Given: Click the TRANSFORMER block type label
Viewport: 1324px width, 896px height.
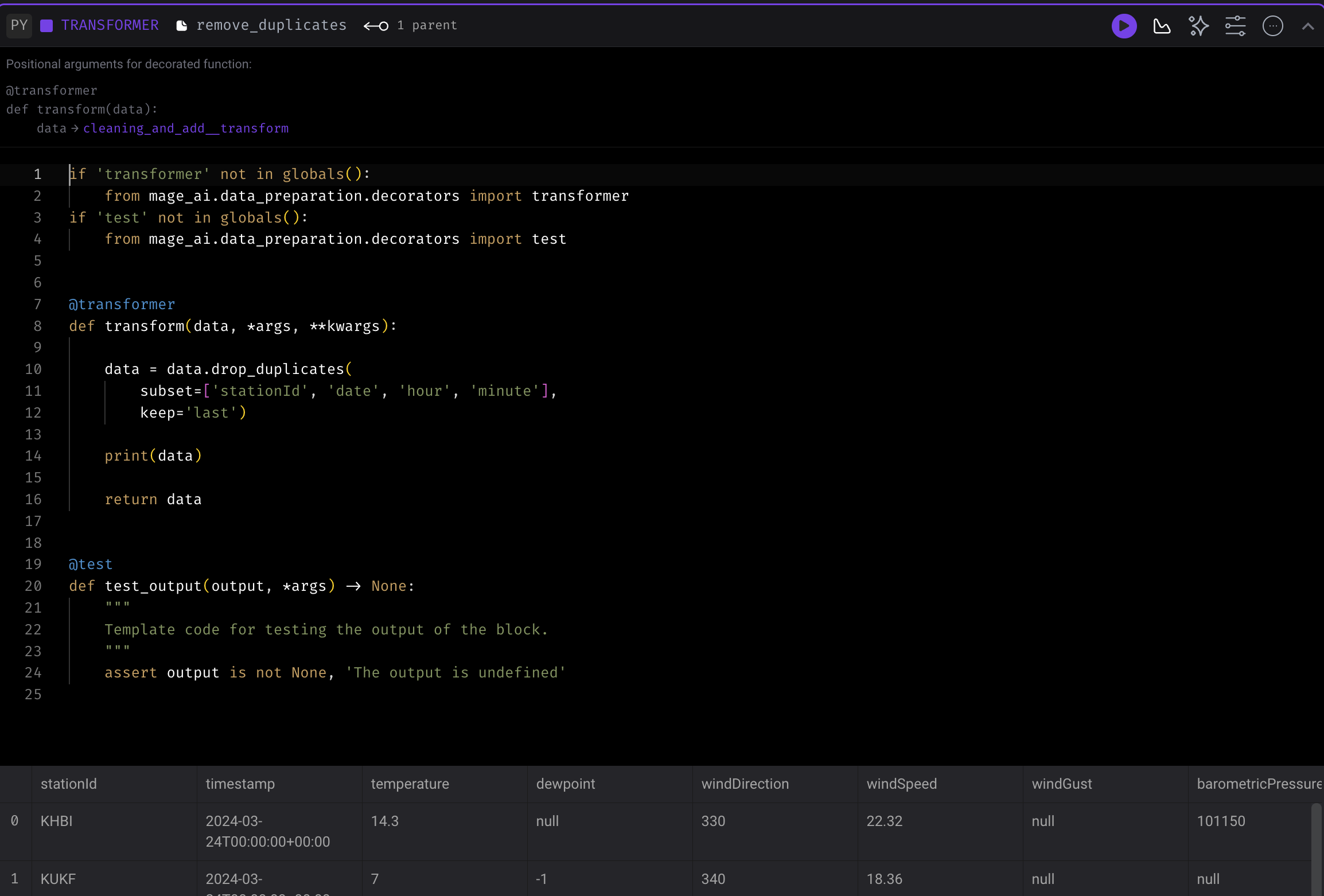Looking at the screenshot, I should point(110,25).
